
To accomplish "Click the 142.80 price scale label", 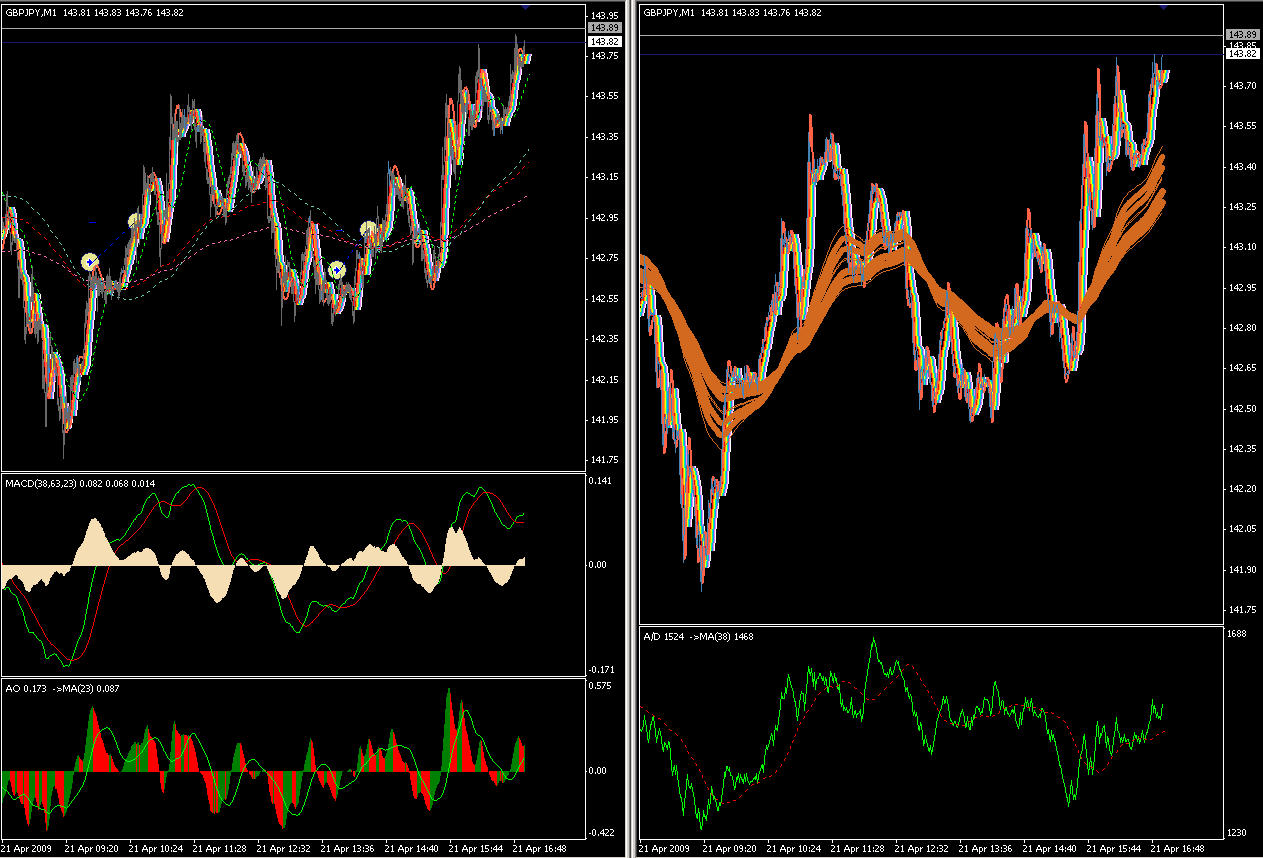I will [1242, 328].
